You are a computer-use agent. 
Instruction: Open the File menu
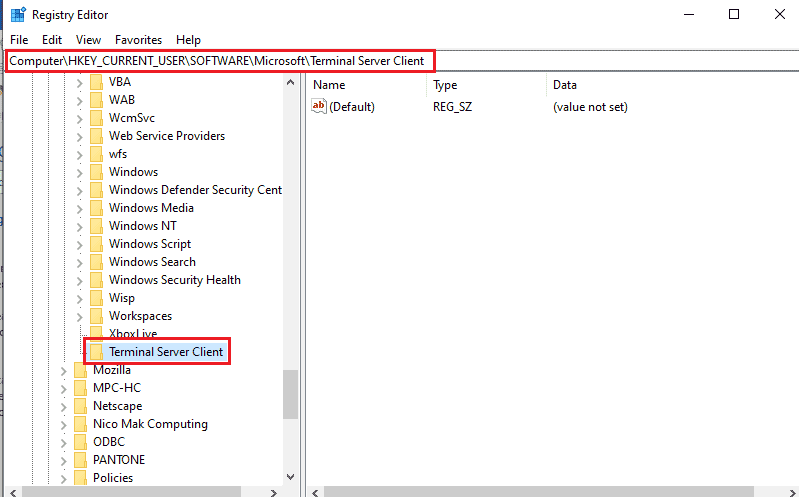pyautogui.click(x=19, y=40)
